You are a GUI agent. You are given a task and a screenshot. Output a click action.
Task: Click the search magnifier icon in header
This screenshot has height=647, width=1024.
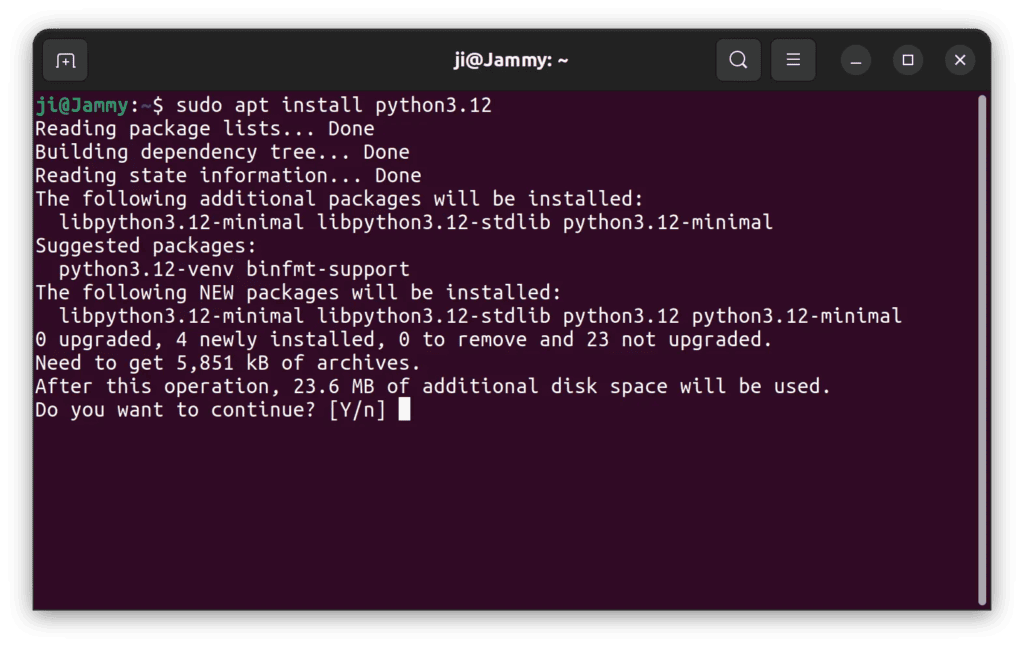pos(738,60)
